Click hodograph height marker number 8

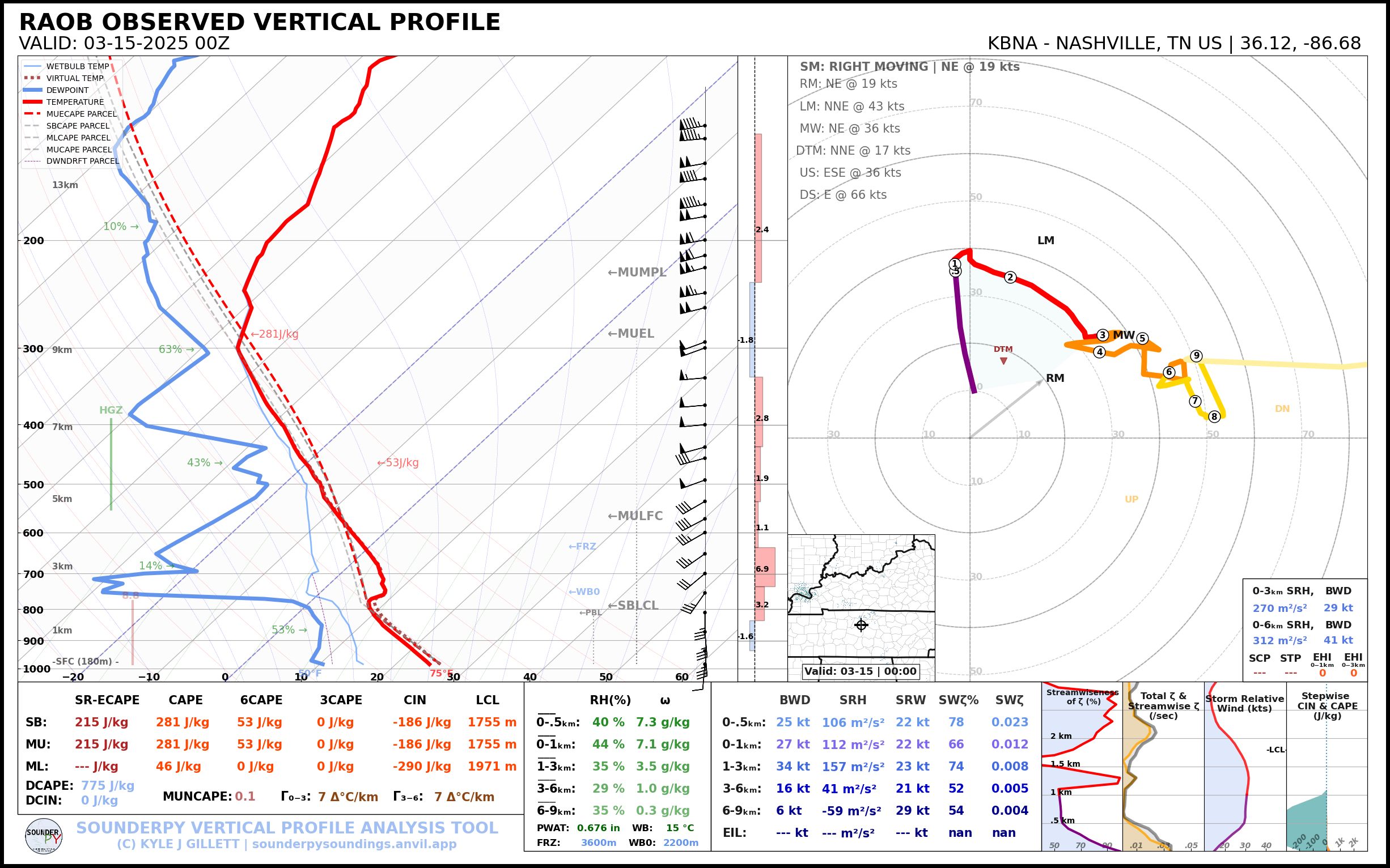(x=1214, y=417)
